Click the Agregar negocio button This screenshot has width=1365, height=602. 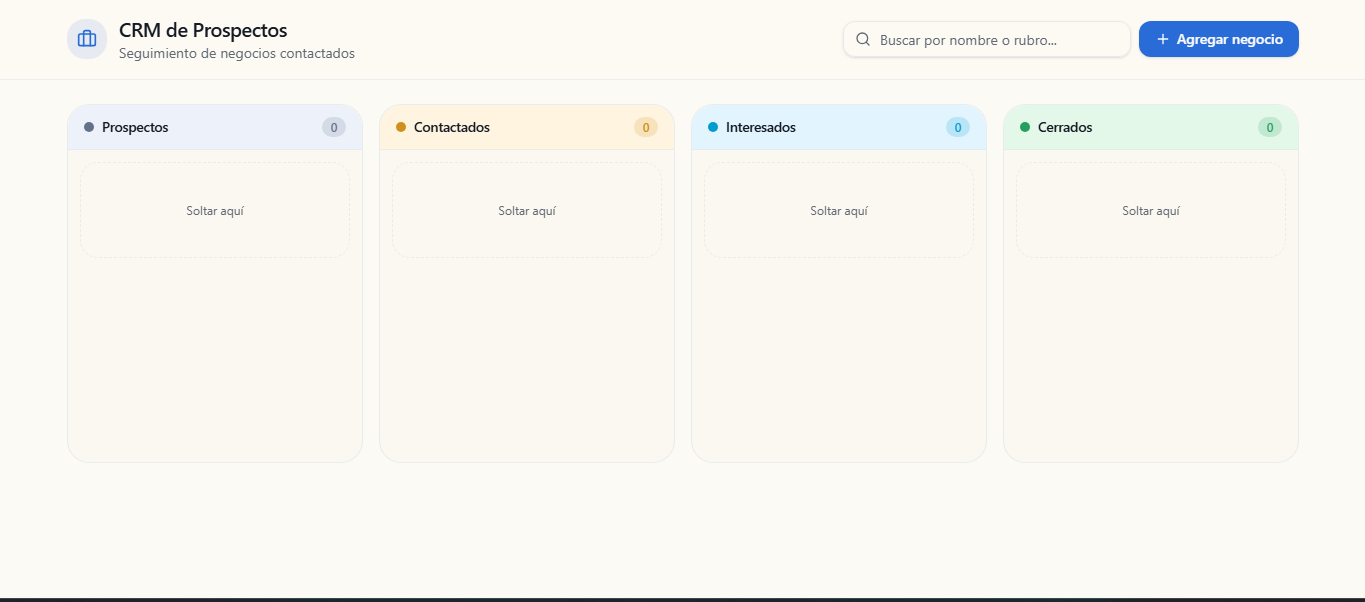1219,39
